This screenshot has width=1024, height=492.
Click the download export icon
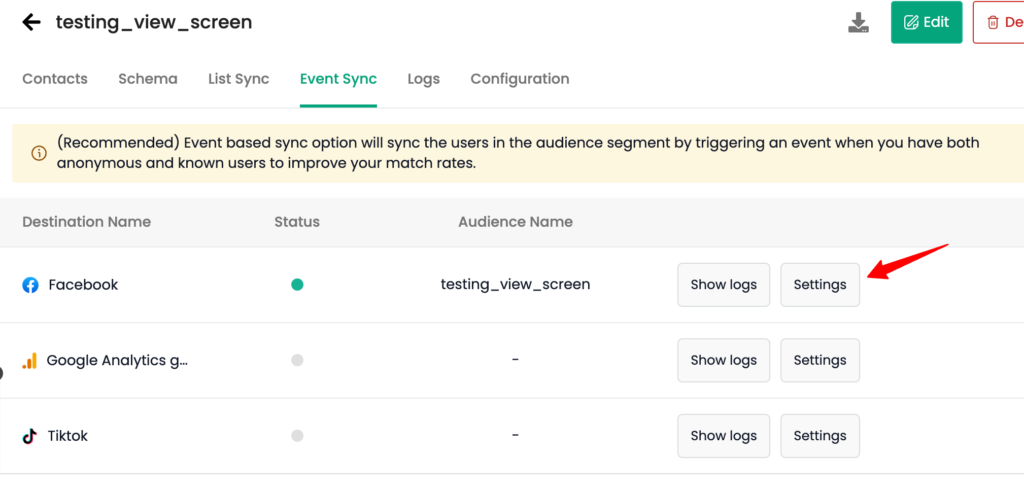coord(858,22)
